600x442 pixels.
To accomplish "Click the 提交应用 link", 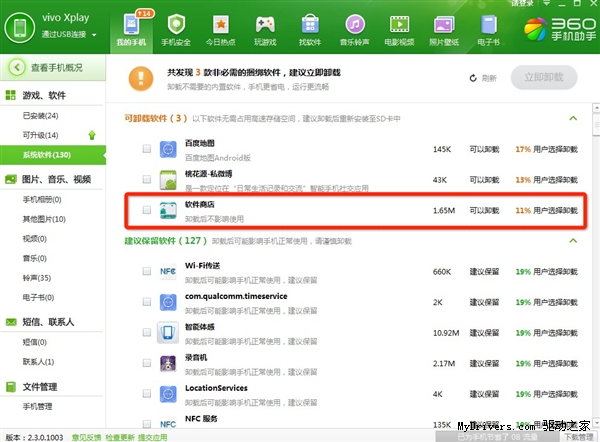I will [153, 437].
